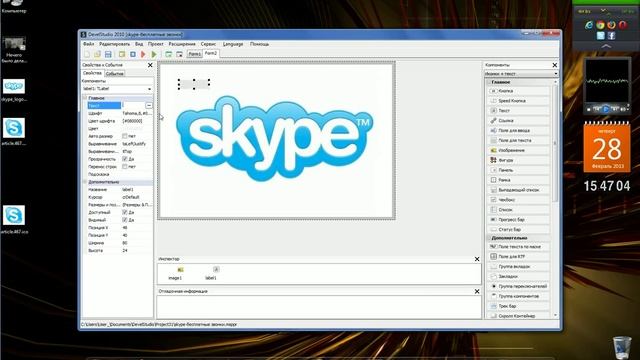
Task: Pick the Поле для текста component
Action: click(518, 140)
